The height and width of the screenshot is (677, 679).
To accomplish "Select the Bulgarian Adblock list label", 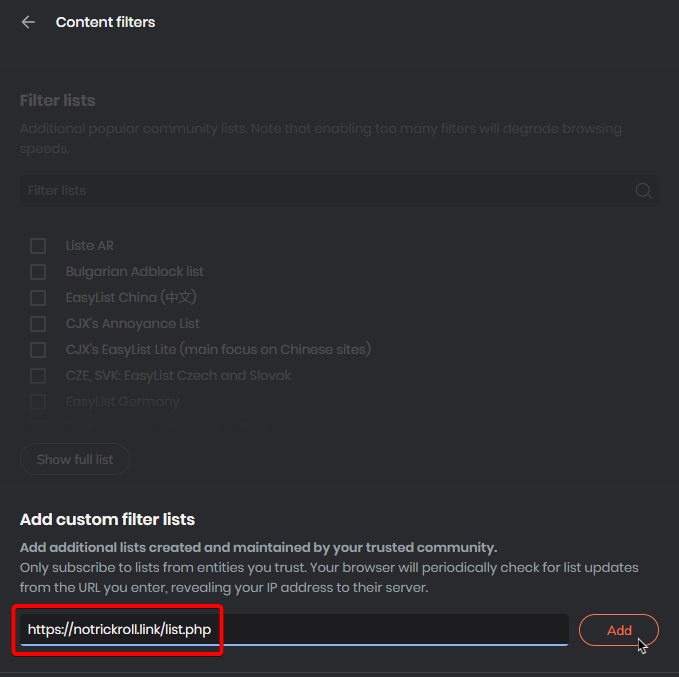I will pos(135,272).
